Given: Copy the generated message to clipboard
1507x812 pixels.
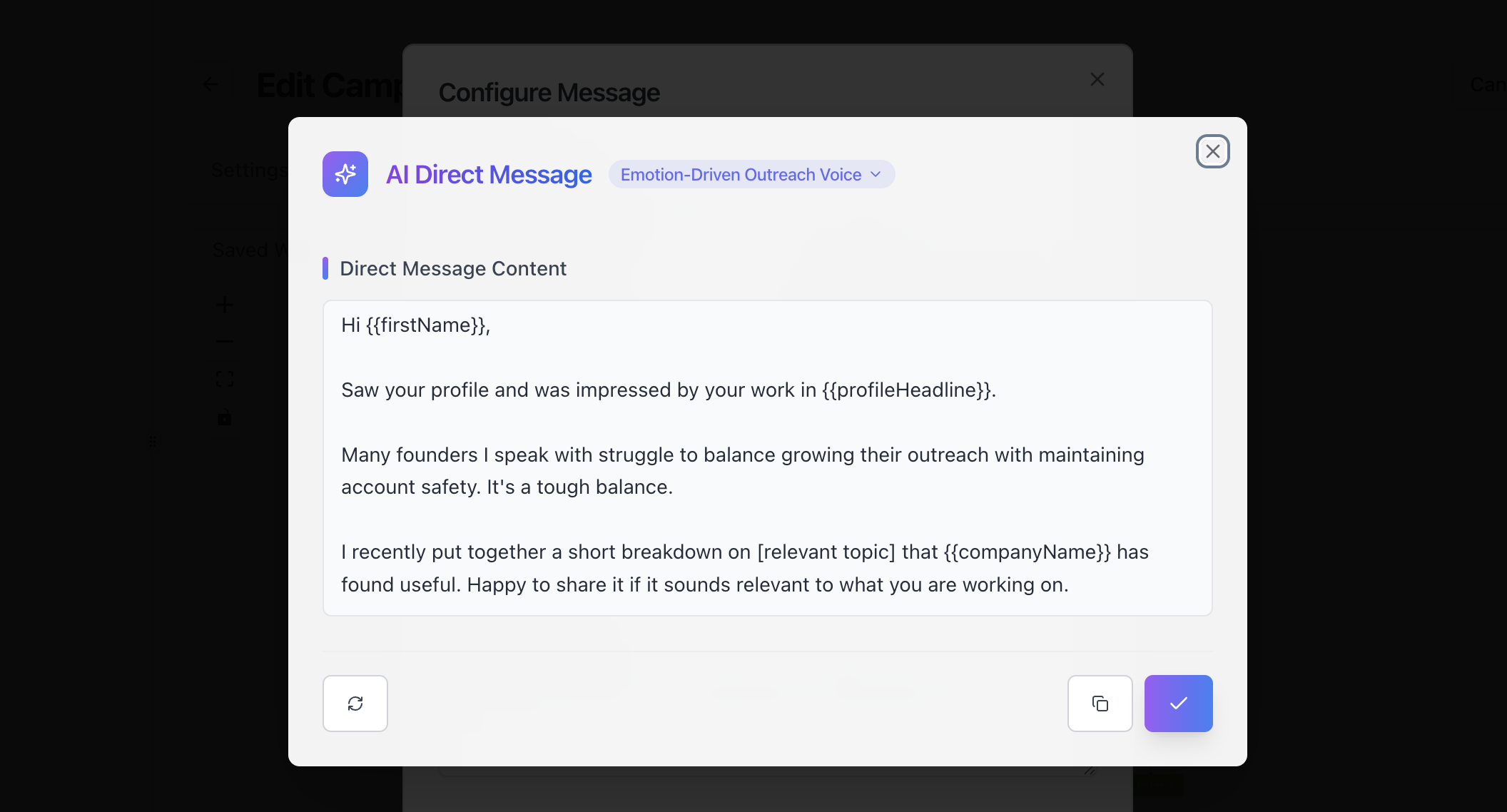Looking at the screenshot, I should pos(1100,704).
